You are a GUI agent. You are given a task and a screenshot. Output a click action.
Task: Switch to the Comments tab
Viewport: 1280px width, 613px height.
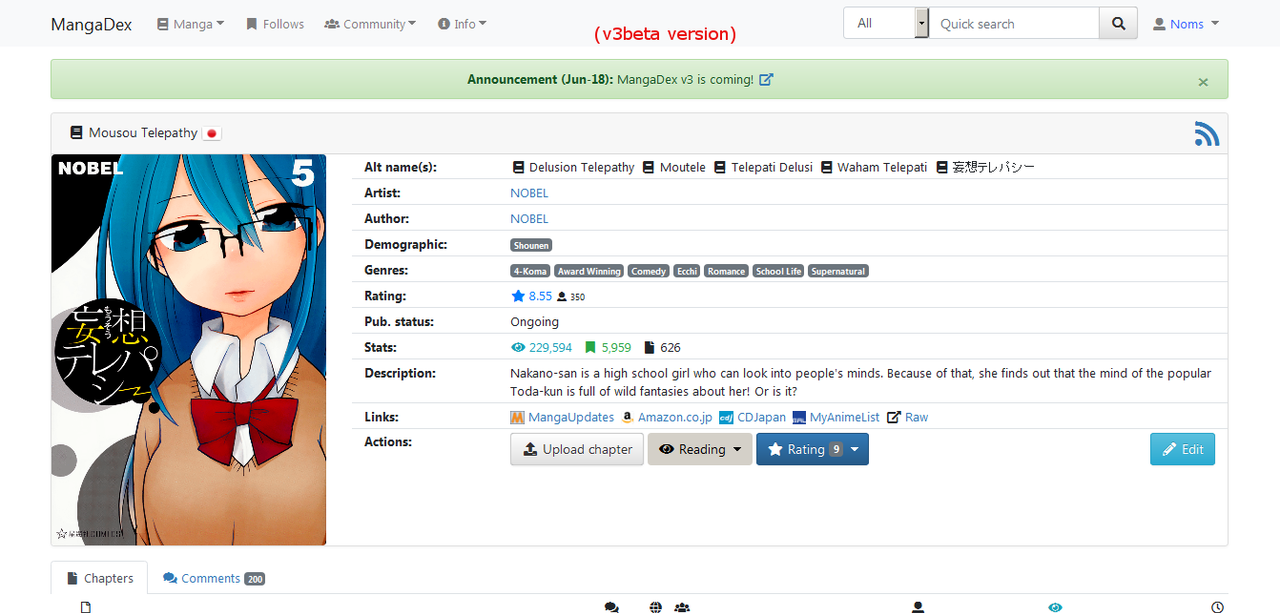(213, 578)
